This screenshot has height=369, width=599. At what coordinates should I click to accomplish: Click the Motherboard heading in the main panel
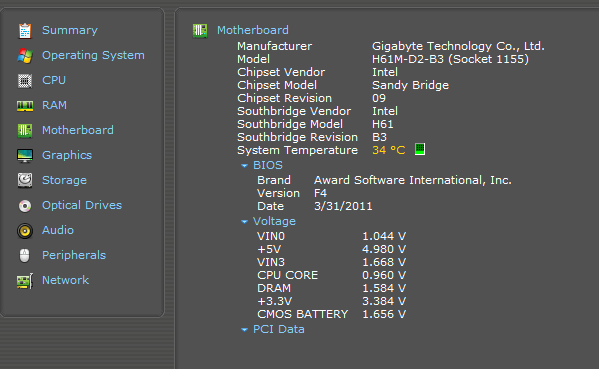pyautogui.click(x=253, y=30)
